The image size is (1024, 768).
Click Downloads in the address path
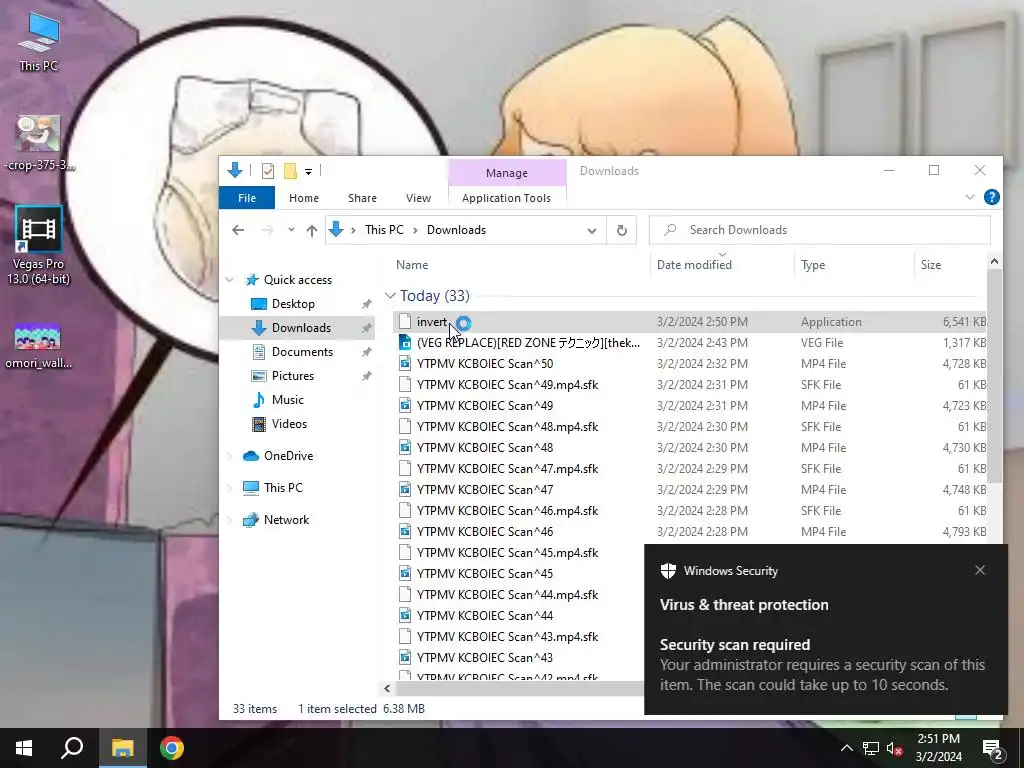point(456,230)
